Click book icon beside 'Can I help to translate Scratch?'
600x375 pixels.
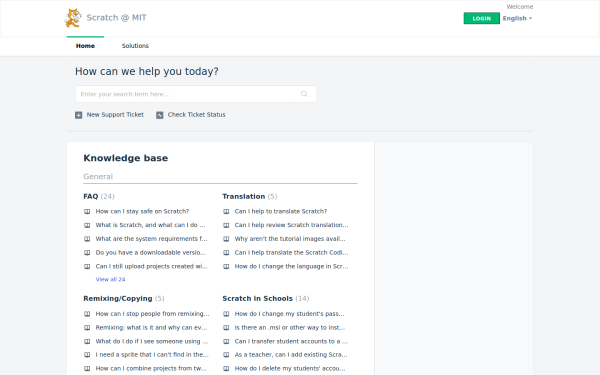point(226,211)
